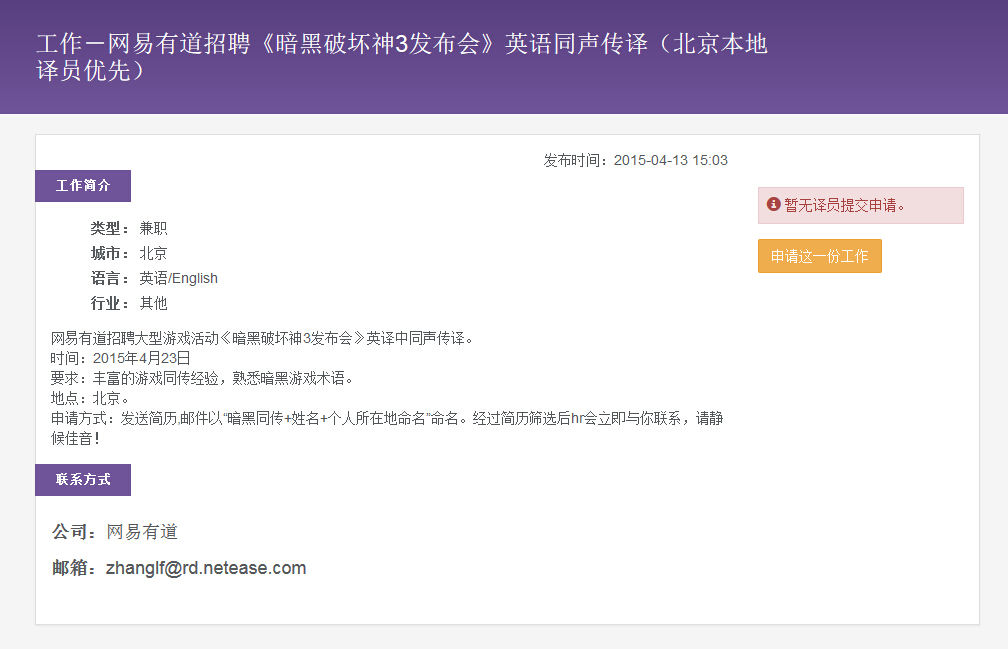The image size is (1008, 649).
Task: Click the job title heading in purple banner
Action: (401, 57)
